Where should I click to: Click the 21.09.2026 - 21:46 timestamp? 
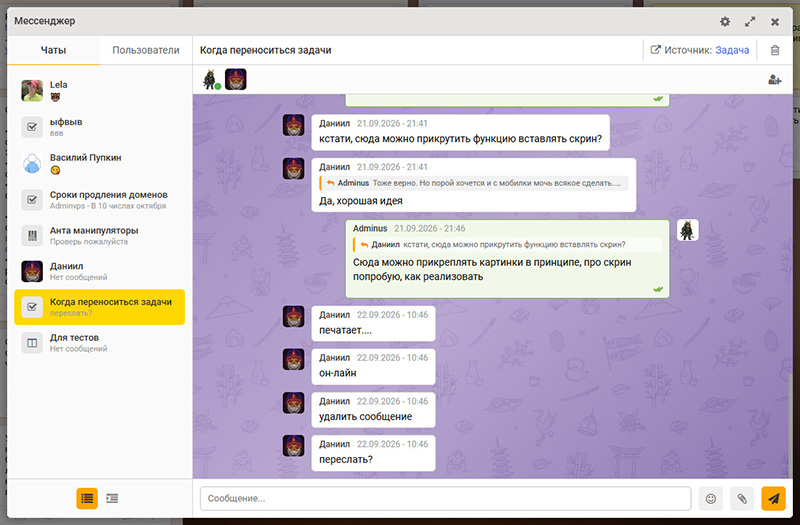pos(429,229)
